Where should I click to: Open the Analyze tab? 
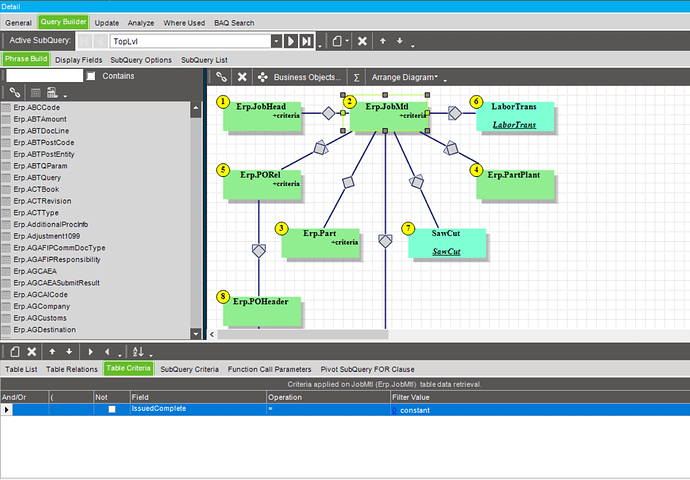pos(141,23)
